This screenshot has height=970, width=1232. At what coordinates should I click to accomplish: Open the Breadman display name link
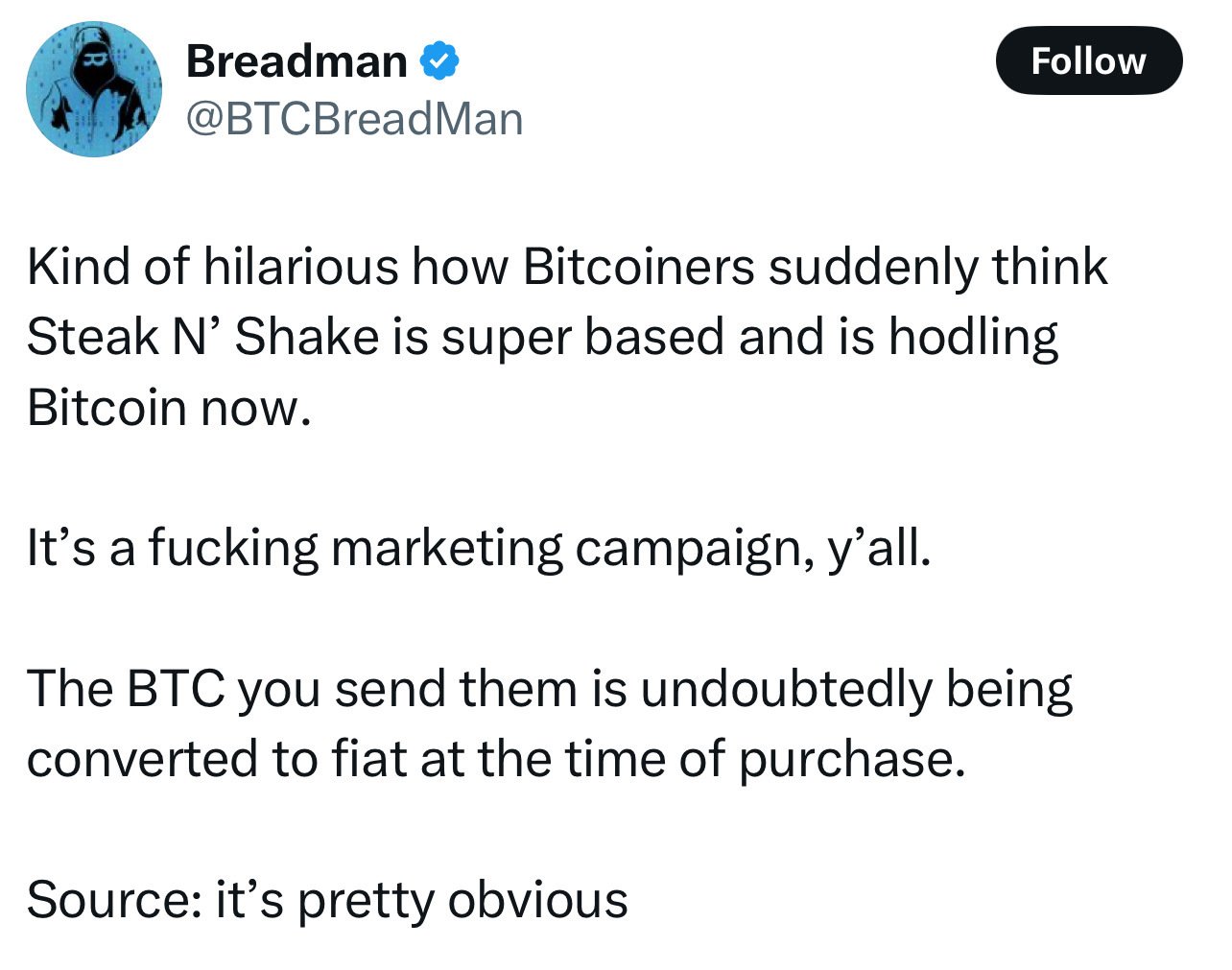point(296,61)
